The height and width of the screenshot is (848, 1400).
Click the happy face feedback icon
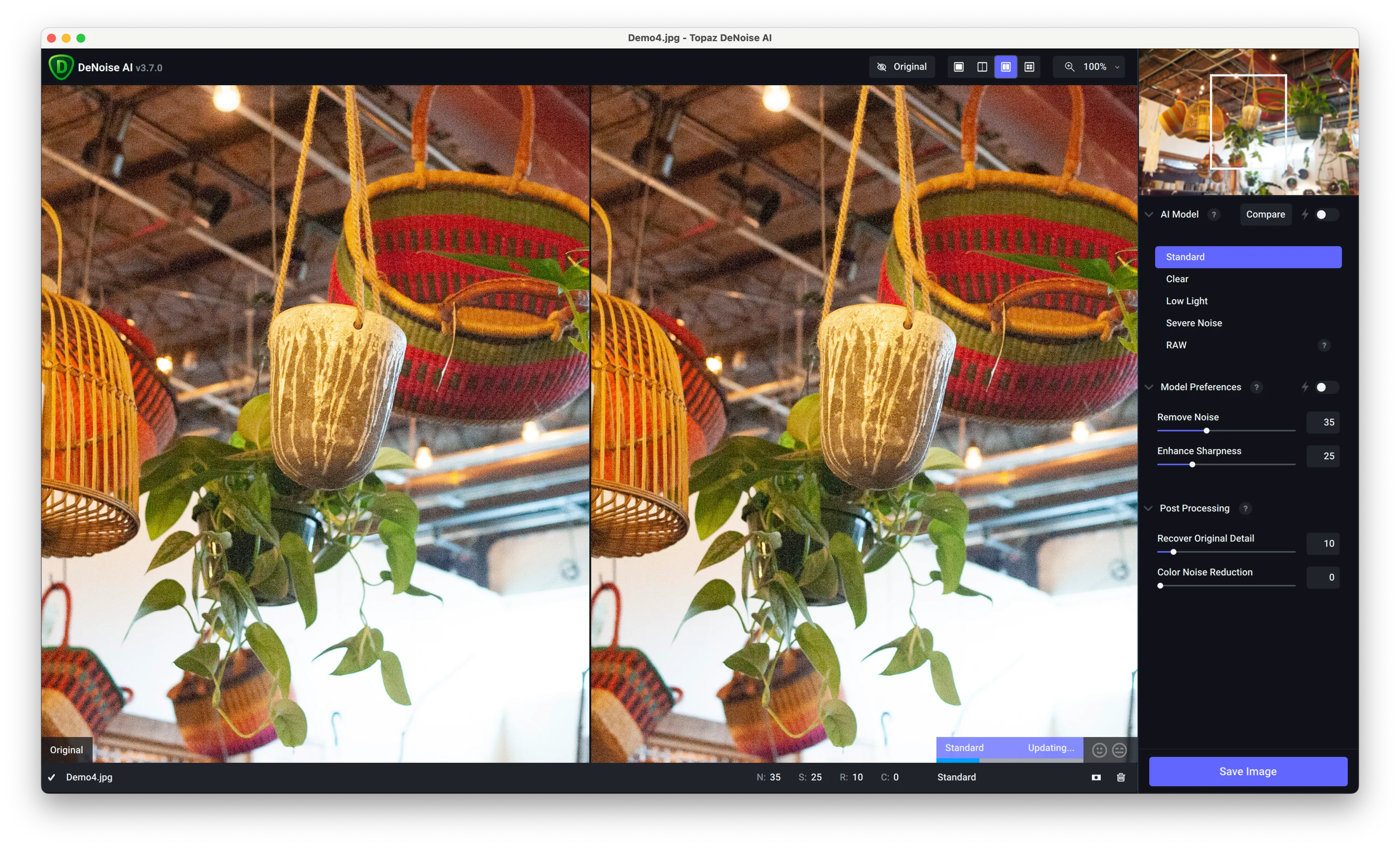[1099, 750]
